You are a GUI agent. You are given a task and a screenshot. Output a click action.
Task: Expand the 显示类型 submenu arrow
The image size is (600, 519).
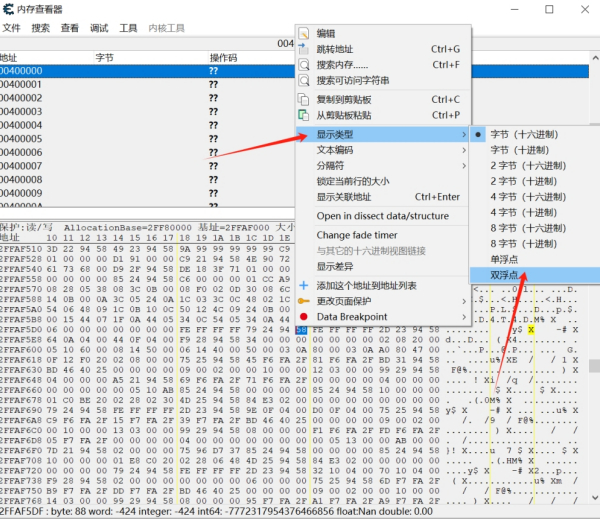(x=464, y=134)
